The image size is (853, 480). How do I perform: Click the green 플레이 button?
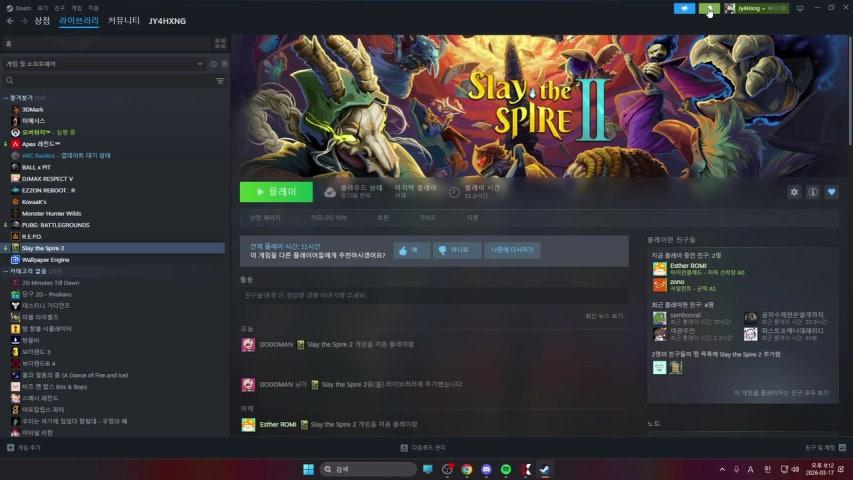[276, 192]
